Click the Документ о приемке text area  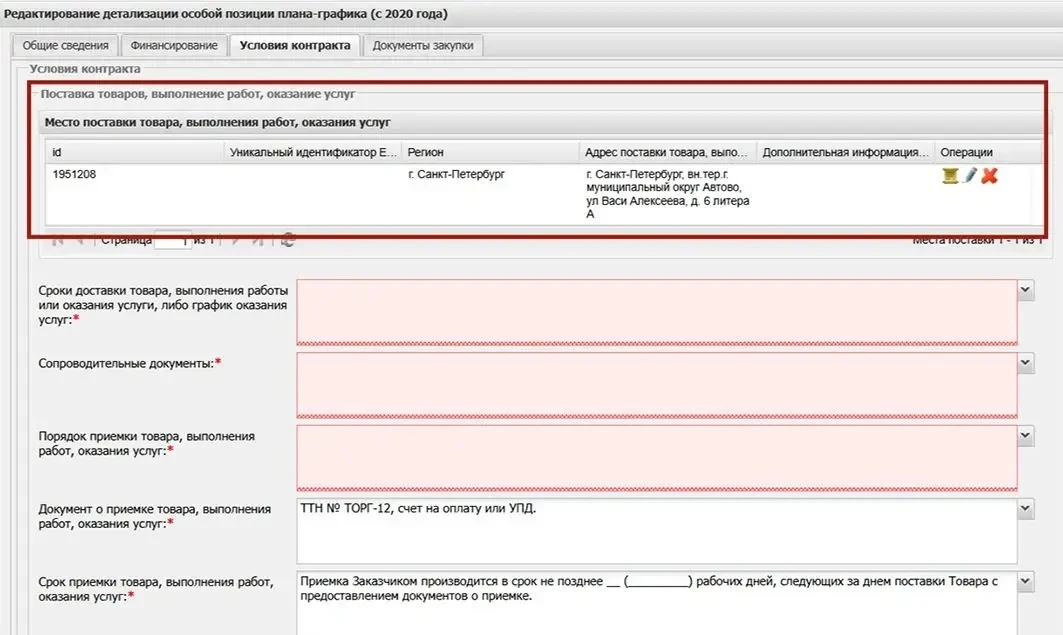click(657, 531)
